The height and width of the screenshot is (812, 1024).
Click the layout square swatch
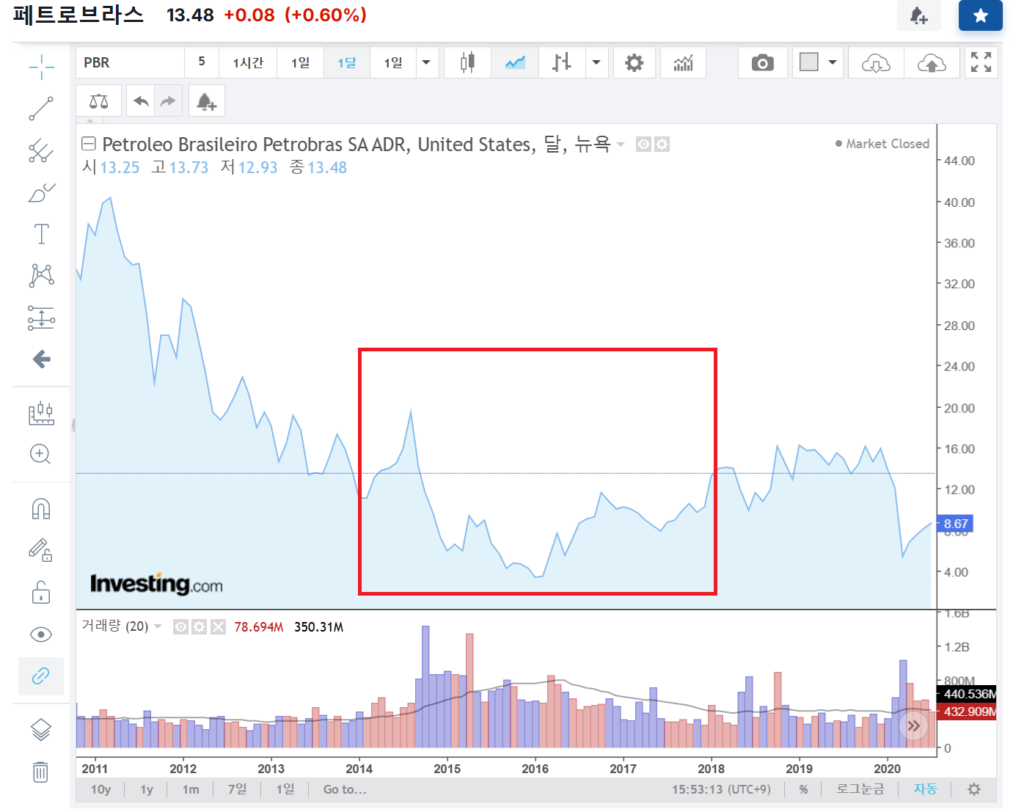click(x=808, y=62)
